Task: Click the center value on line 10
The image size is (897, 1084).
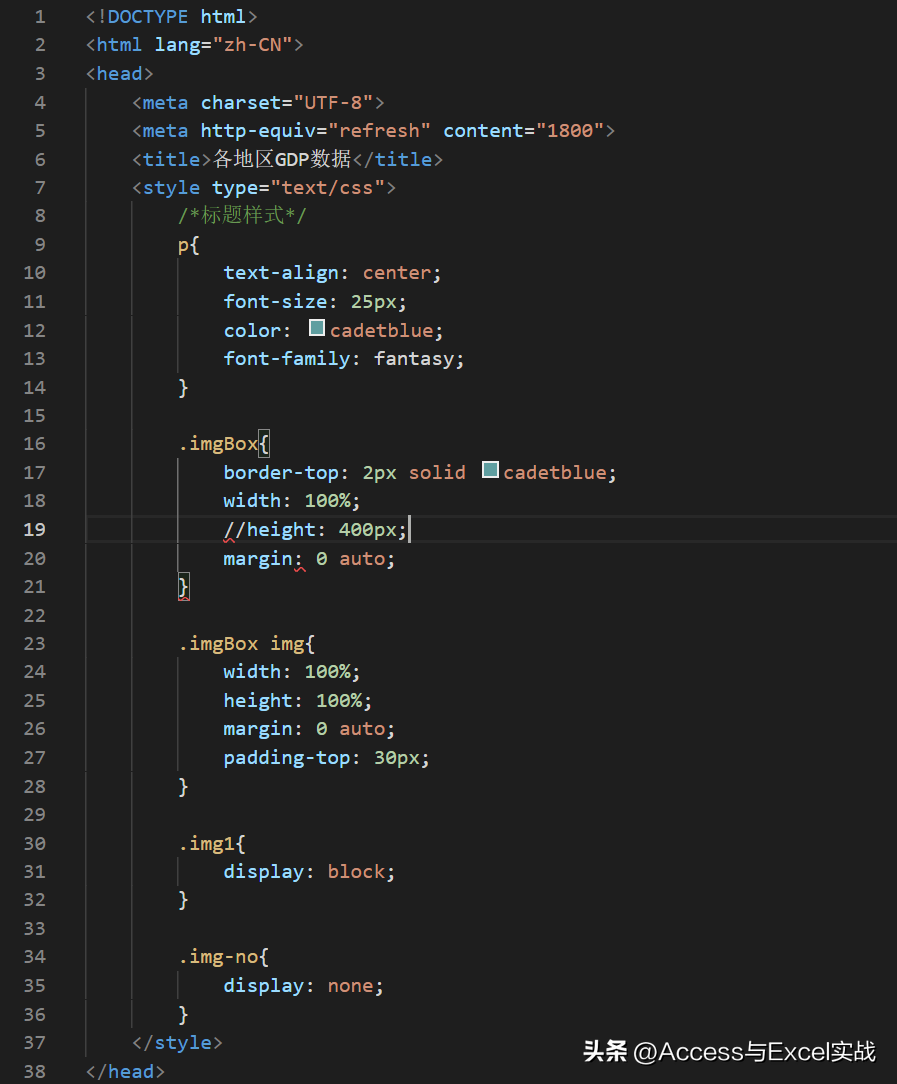Action: pos(397,273)
